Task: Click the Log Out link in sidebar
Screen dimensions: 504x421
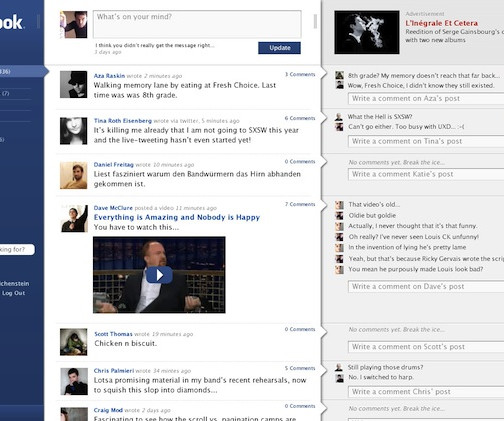Action: (x=14, y=293)
